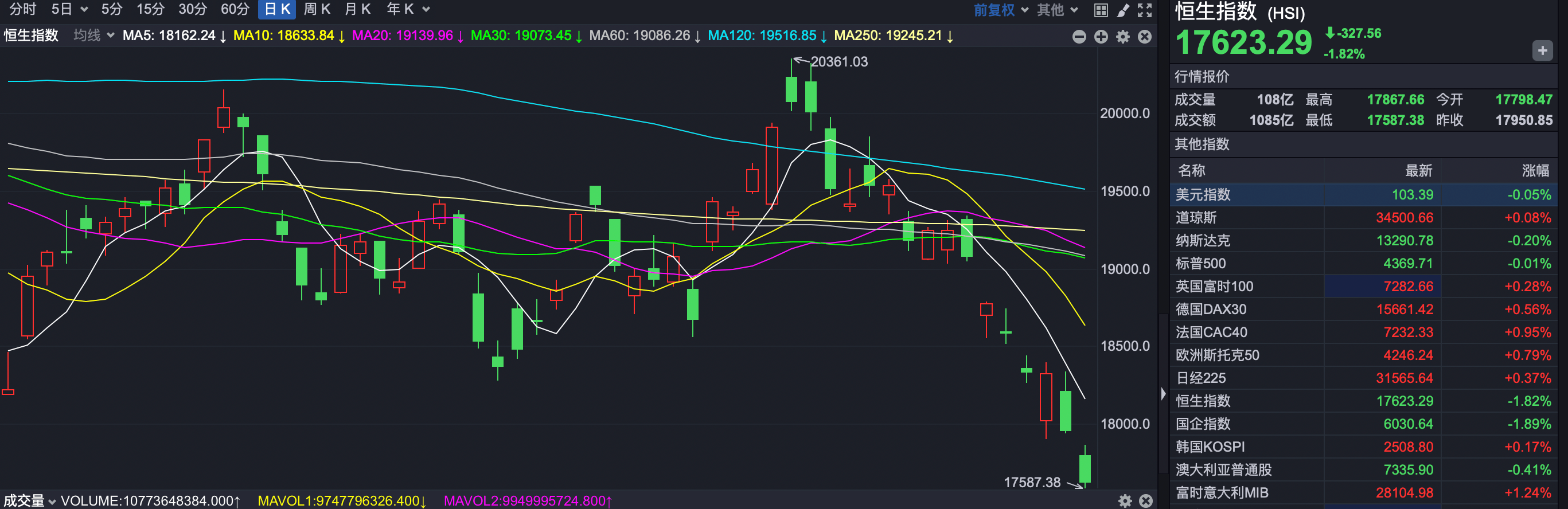Click the cyan MA120 label
1568x509 pixels.
pos(767,36)
